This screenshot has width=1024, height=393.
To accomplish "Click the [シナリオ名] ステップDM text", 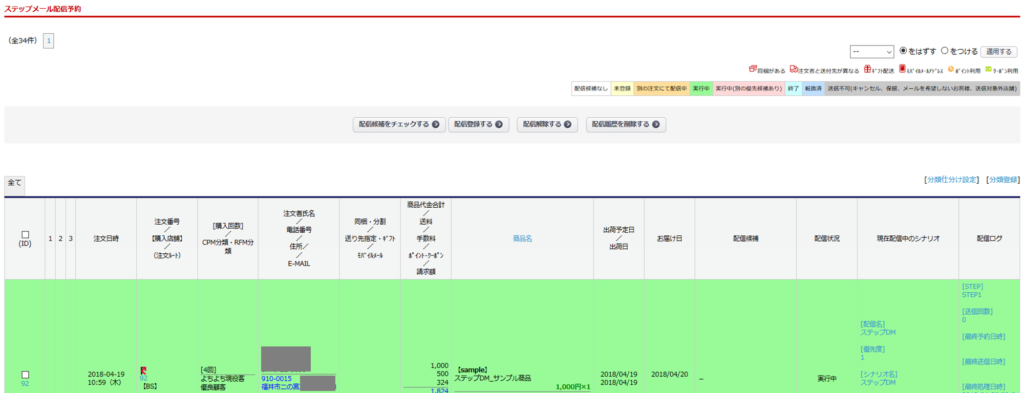I will [879, 379].
